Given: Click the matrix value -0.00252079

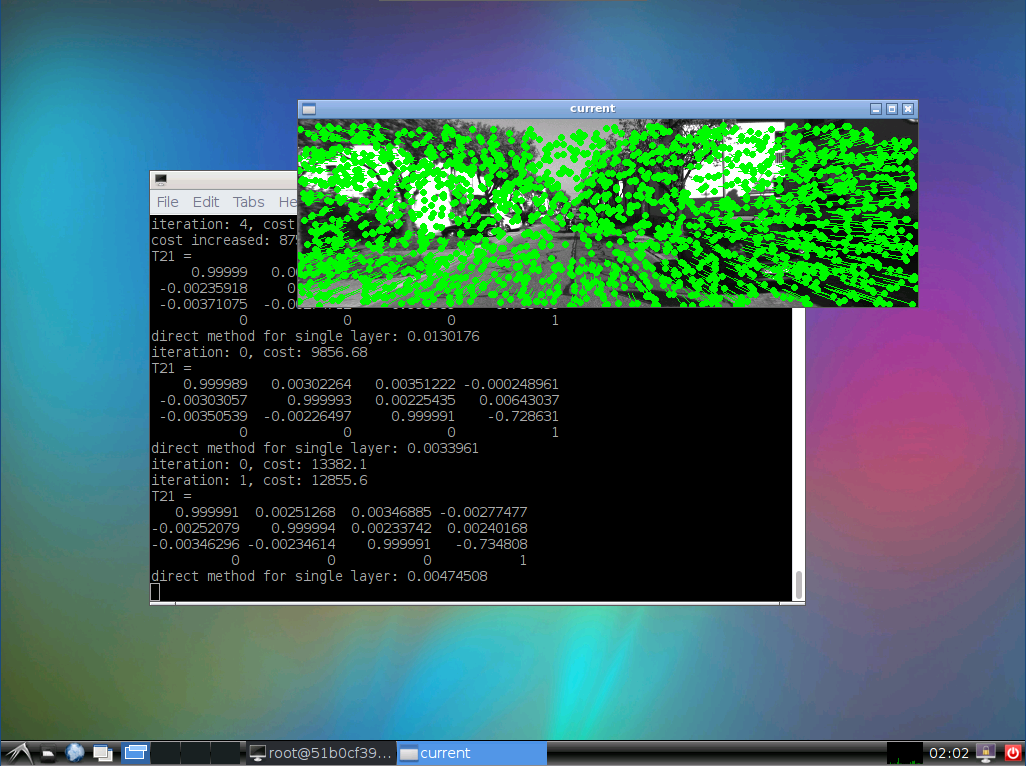Looking at the screenshot, I should coord(196,529).
